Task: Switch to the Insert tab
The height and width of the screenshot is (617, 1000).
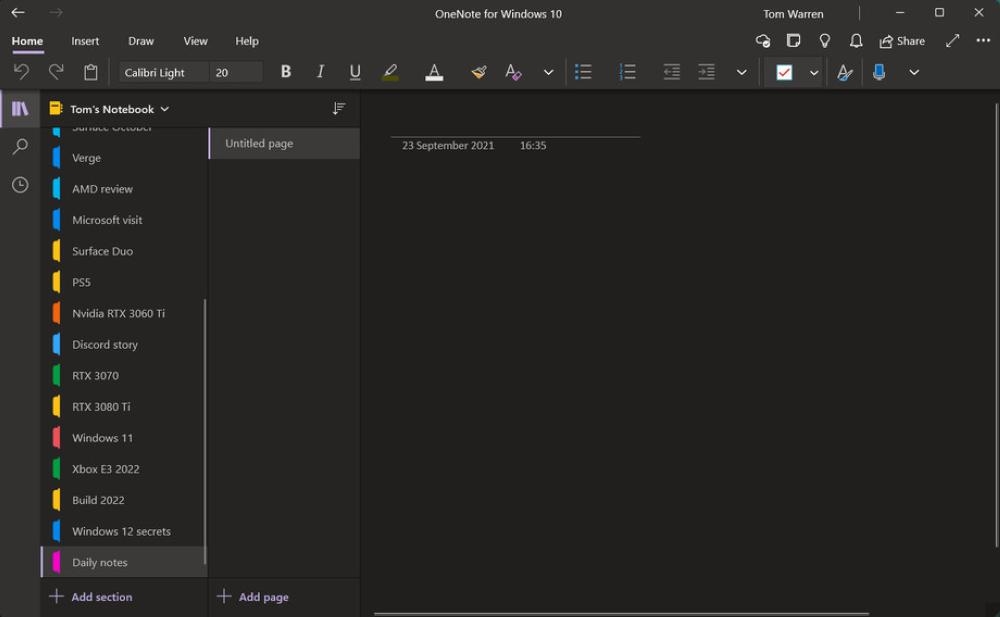Action: [x=85, y=41]
